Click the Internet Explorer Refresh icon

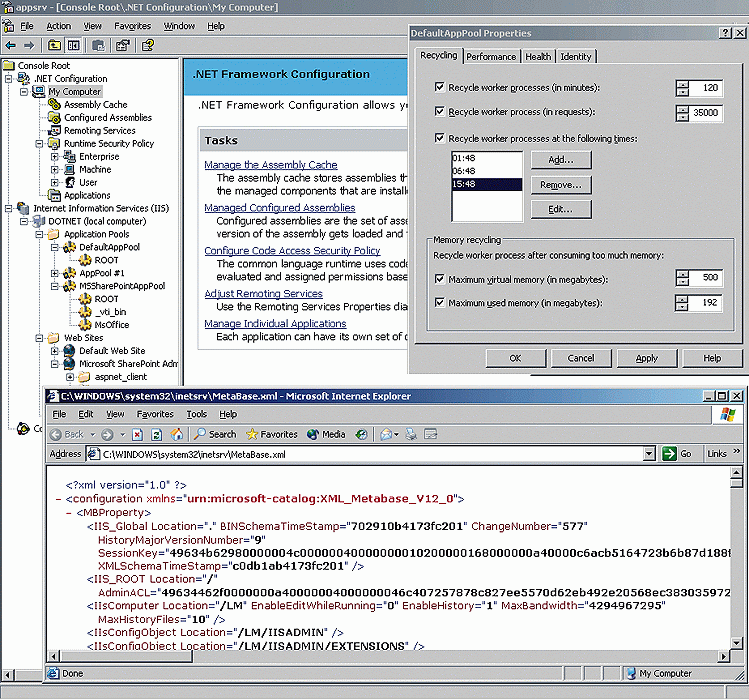(156, 434)
